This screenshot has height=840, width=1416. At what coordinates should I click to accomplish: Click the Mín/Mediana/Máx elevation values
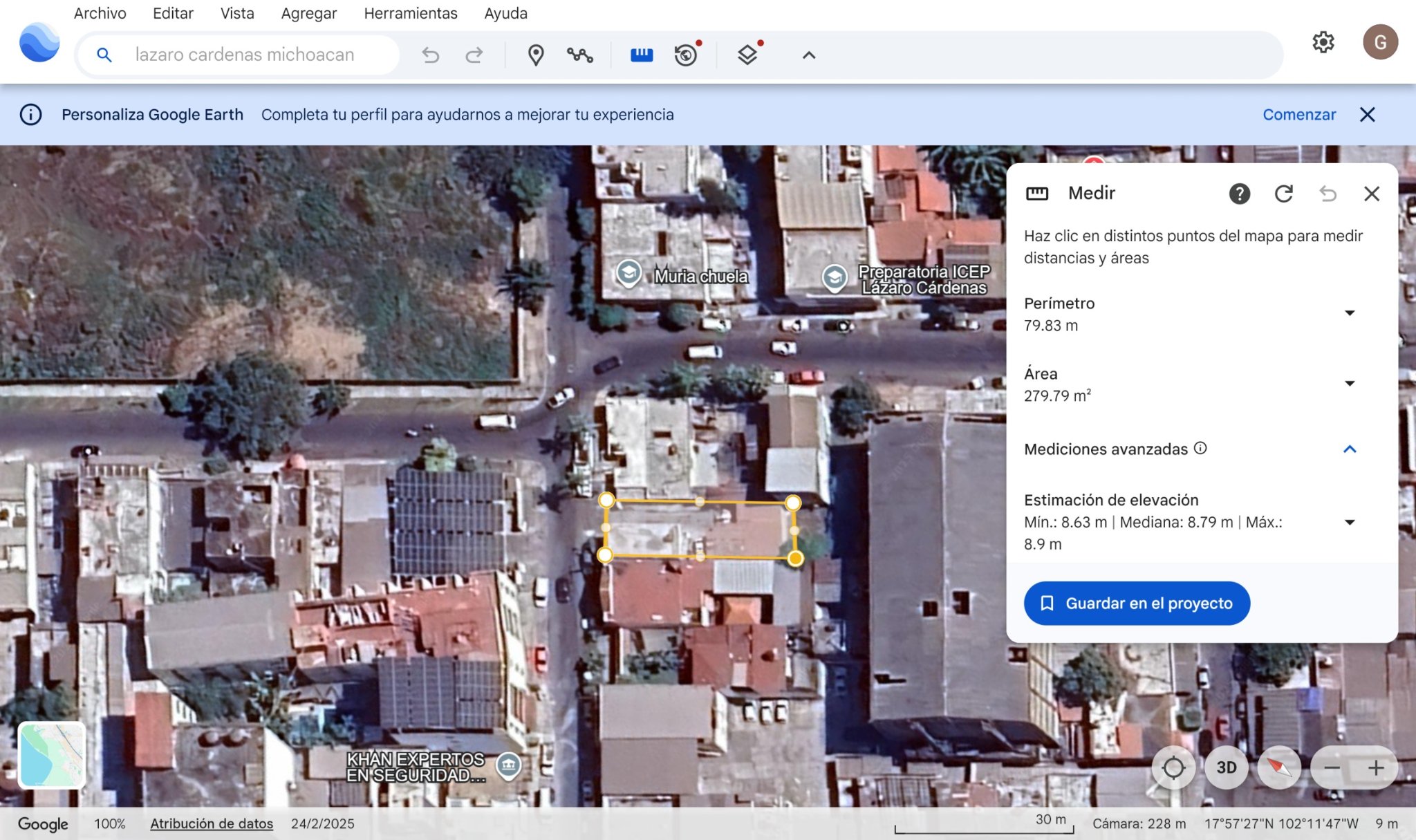1153,533
